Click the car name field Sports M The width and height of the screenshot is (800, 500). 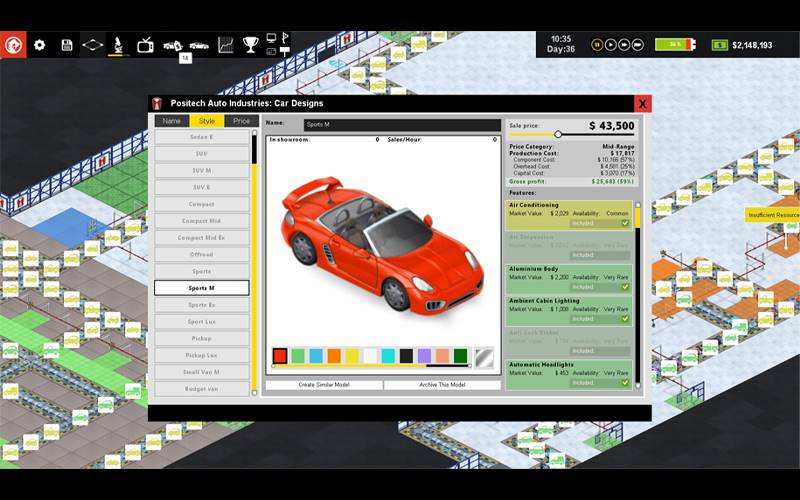click(x=401, y=125)
